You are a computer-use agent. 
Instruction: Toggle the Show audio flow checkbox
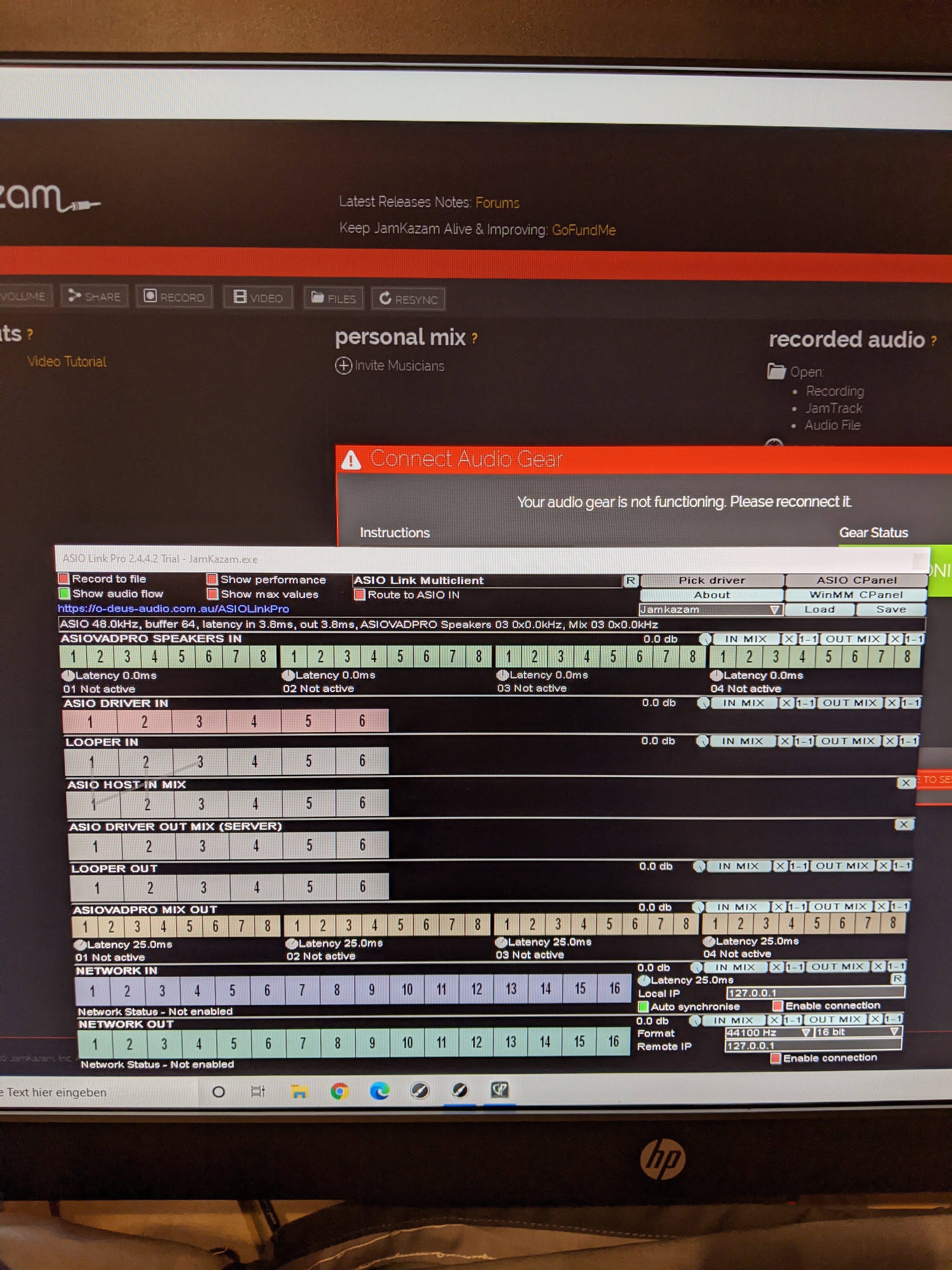tap(64, 593)
